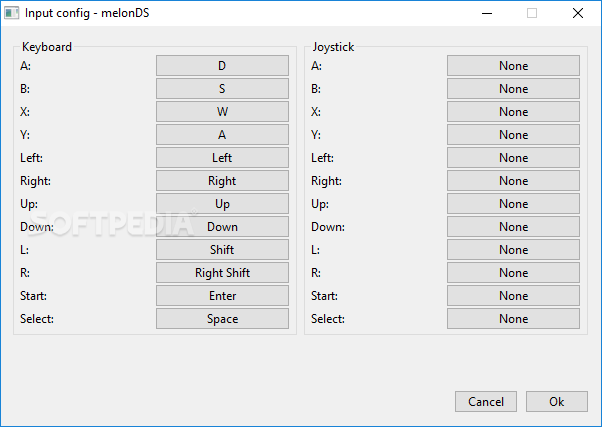Screen dimensions: 602x427
Task: Configure joystick Up mapping
Action: click(x=513, y=204)
